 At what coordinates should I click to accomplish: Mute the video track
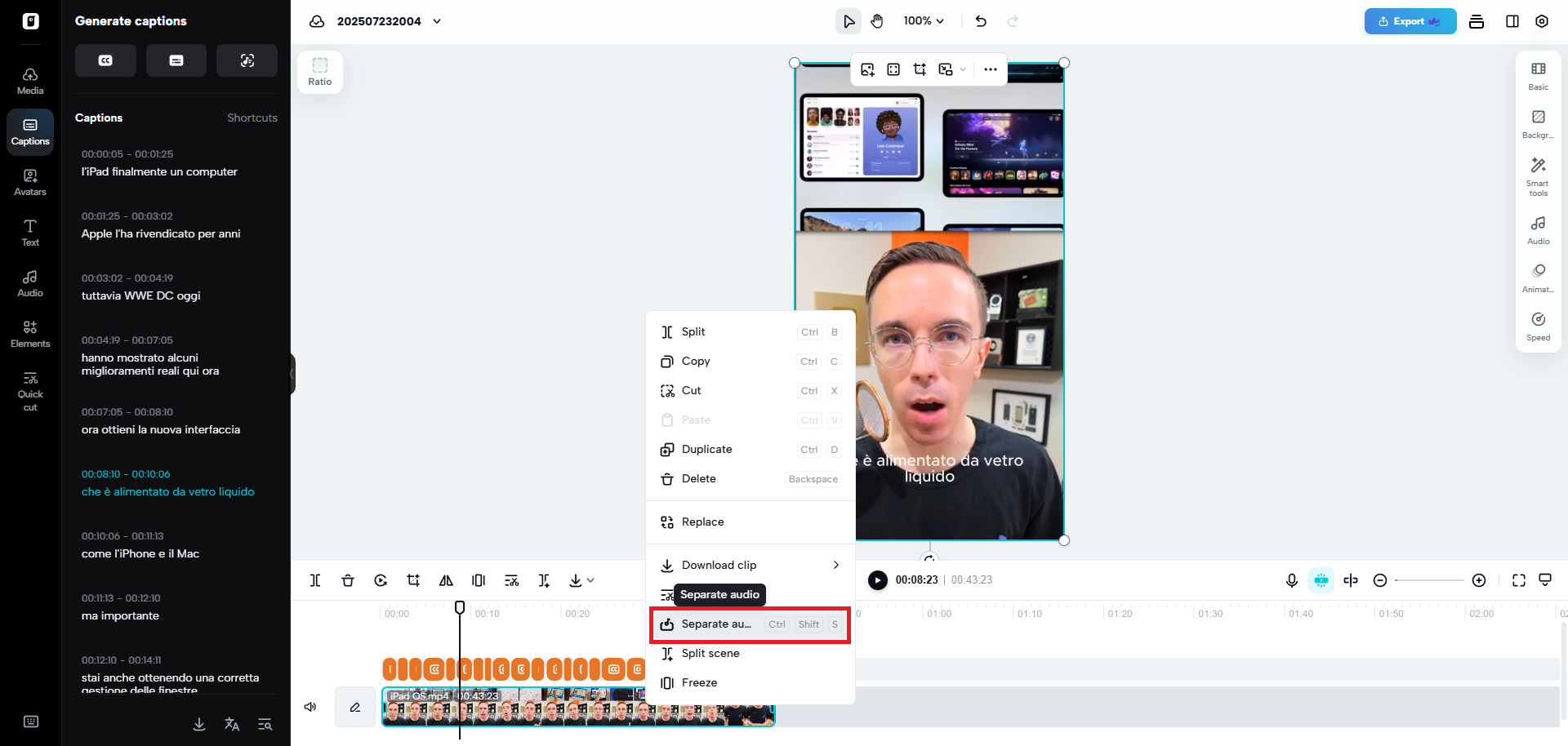point(310,707)
